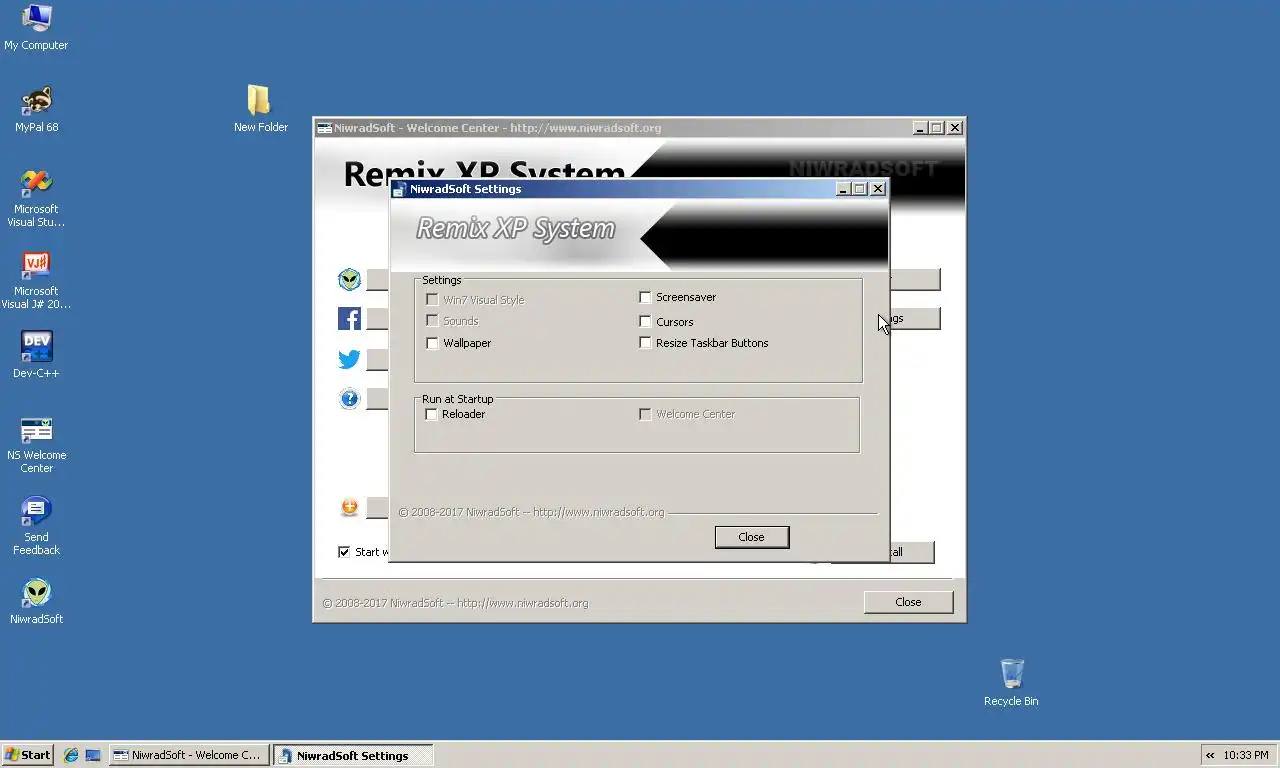Minimize the NiwradSoft Settings window
The width and height of the screenshot is (1280, 768).
(843, 189)
